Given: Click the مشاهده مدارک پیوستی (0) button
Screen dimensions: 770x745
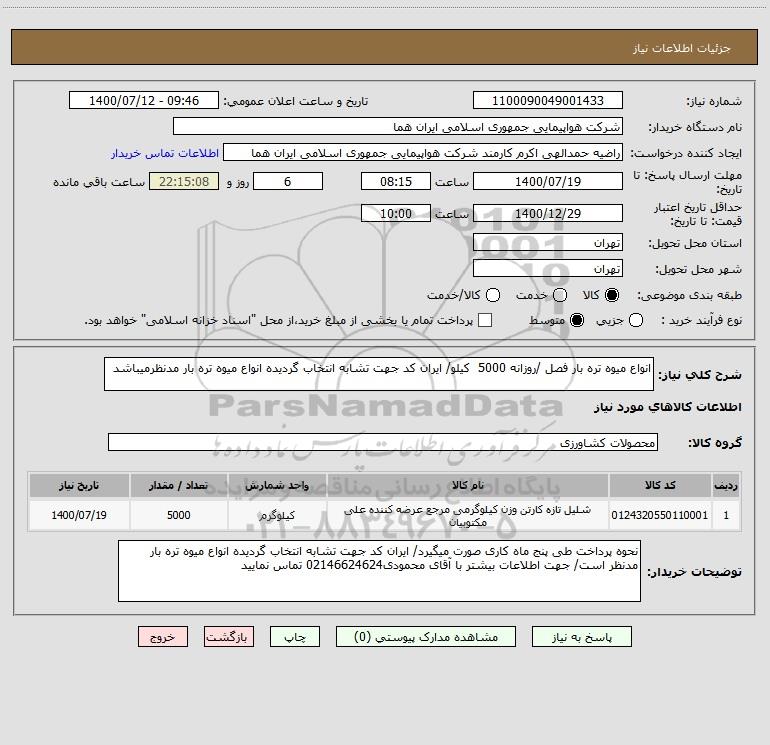Looking at the screenshot, I should [x=426, y=637].
